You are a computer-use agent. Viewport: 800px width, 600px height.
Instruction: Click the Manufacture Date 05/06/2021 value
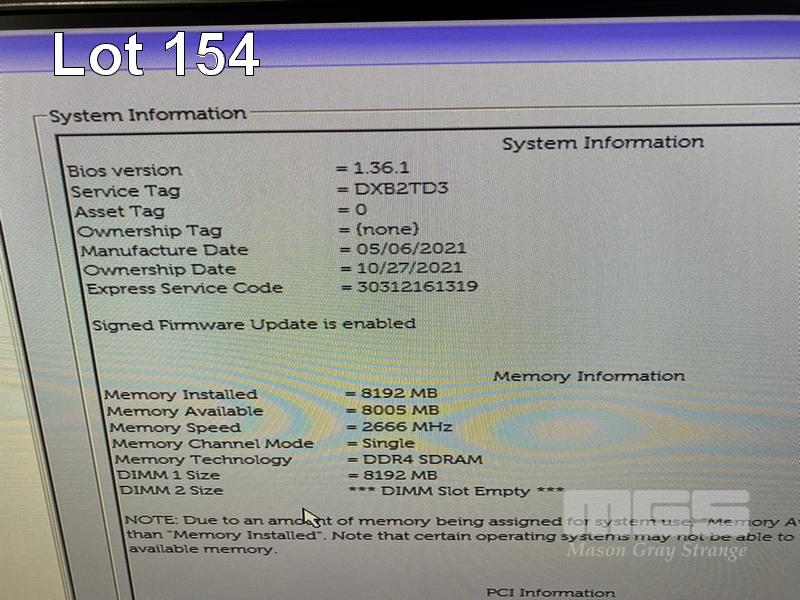(x=409, y=248)
